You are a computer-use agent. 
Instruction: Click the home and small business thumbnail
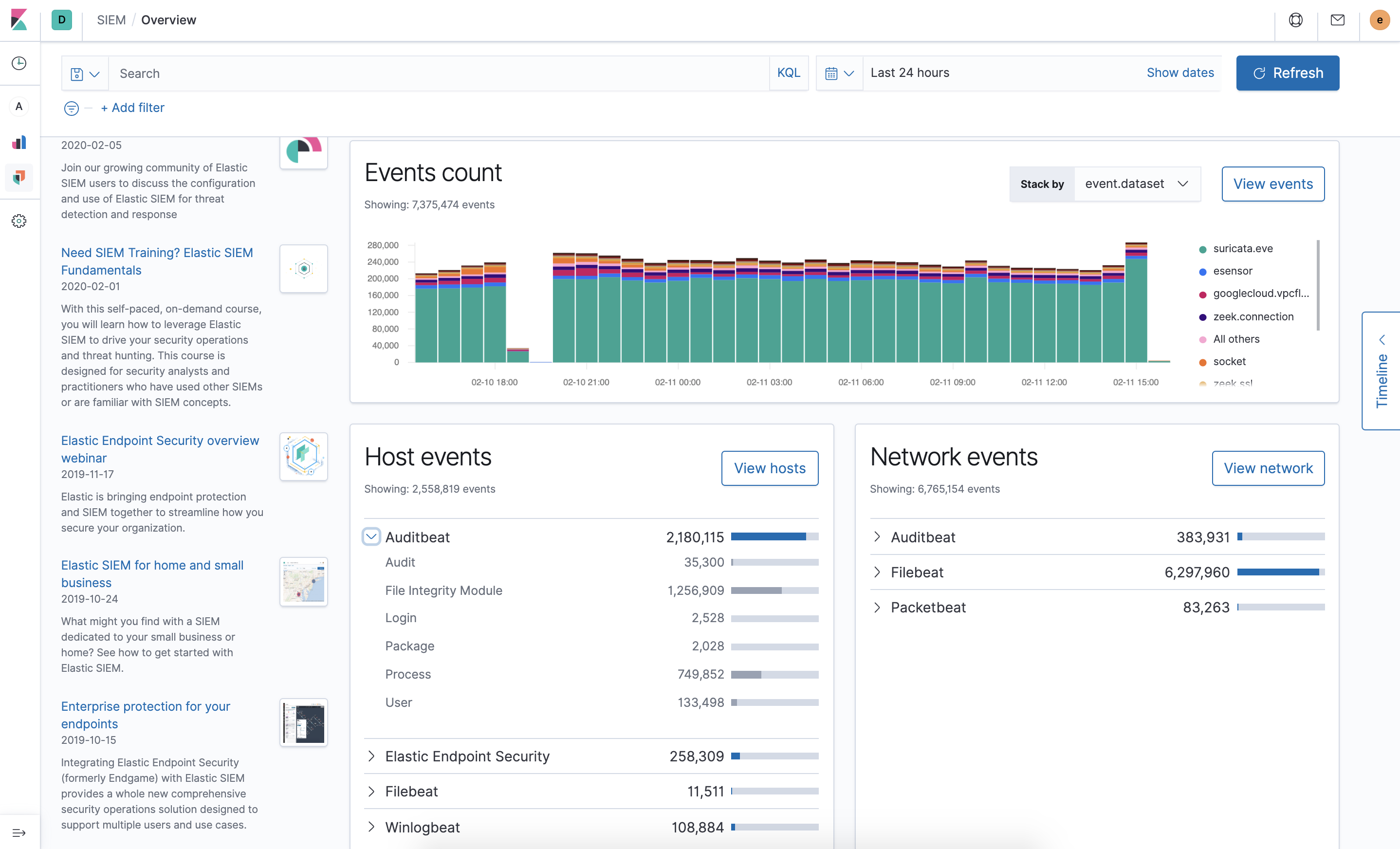(303, 581)
